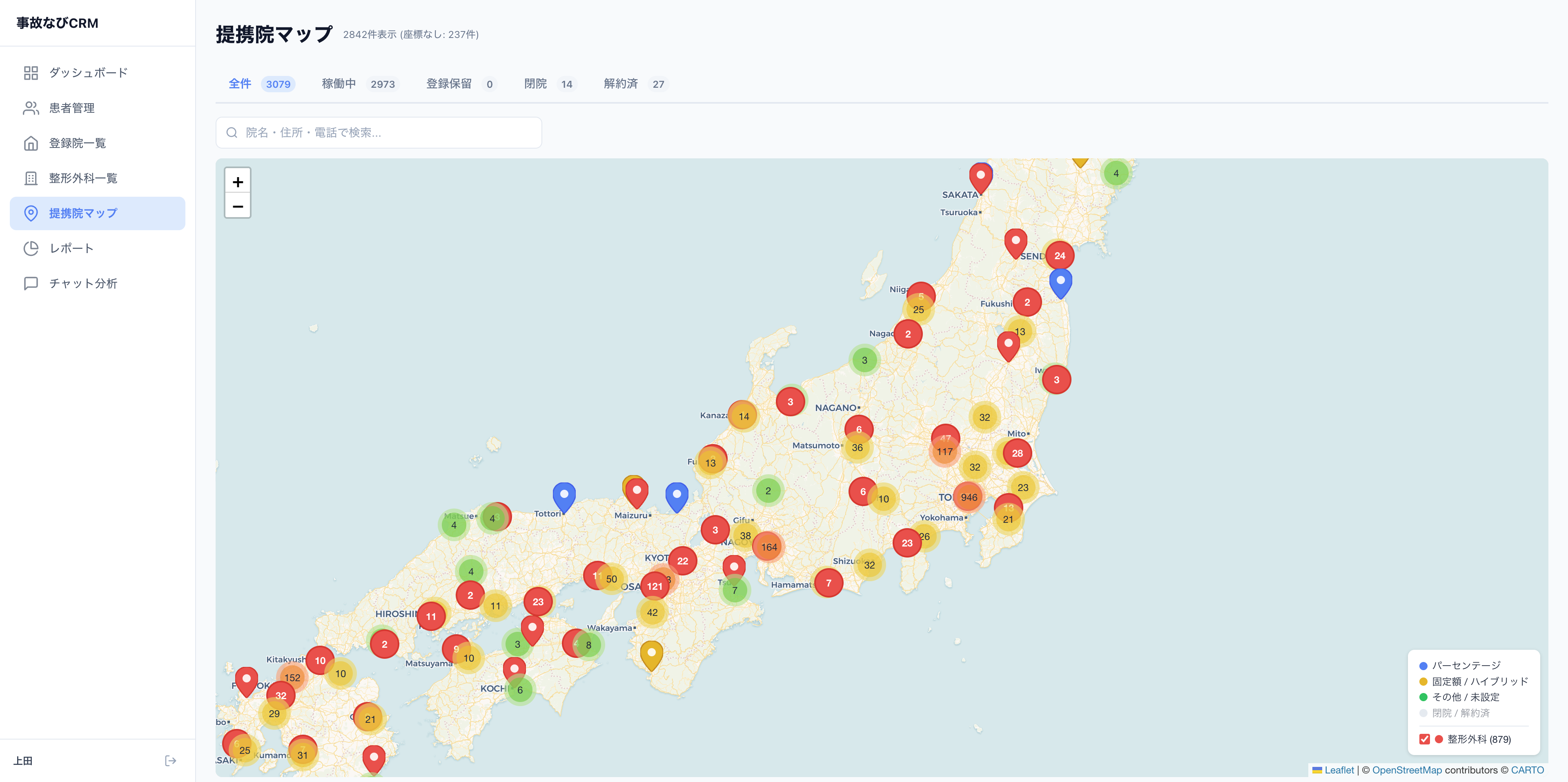The width and height of the screenshot is (1568, 782).
Task: Uncheck the 整形外科 (879) layer checkbox
Action: pos(1424,739)
